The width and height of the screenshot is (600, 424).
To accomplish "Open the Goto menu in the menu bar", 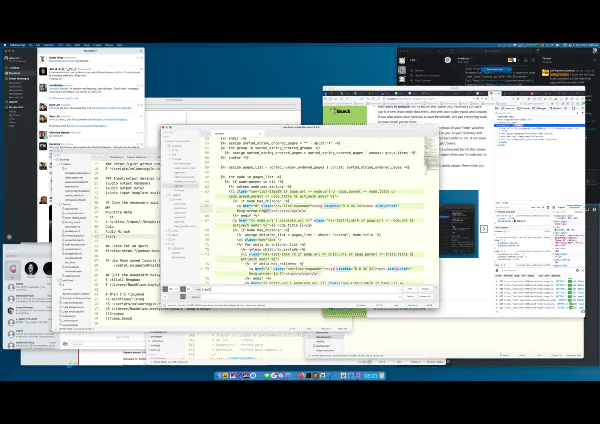I will [x=77, y=45].
